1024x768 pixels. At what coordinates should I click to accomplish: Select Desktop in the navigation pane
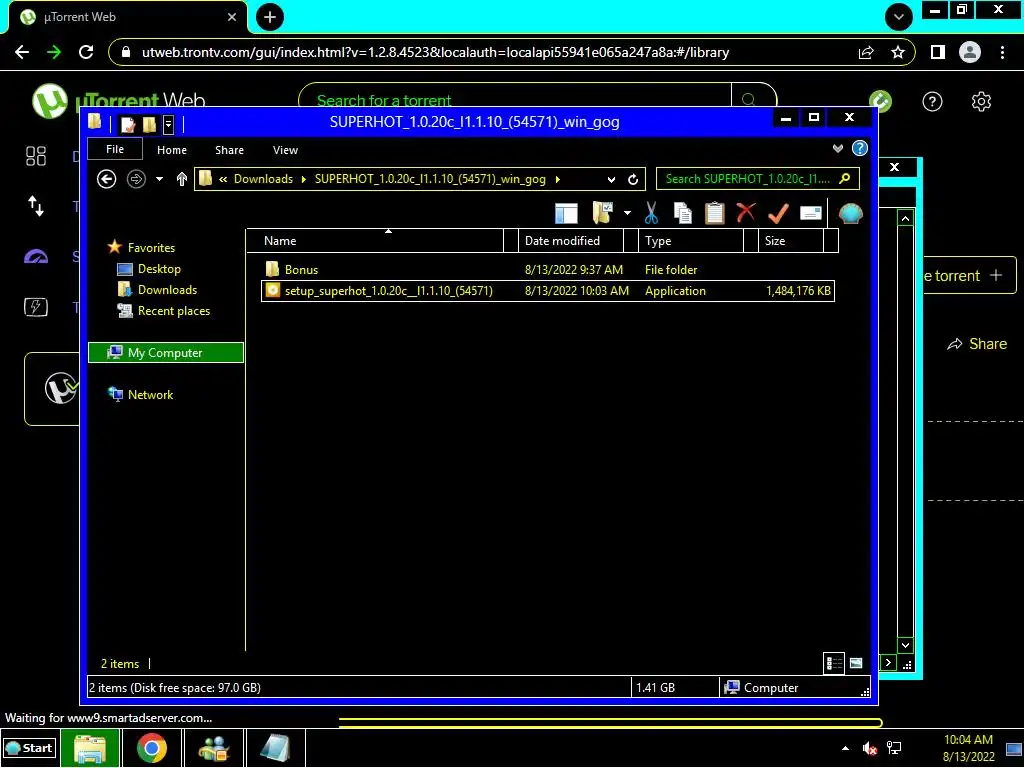point(159,269)
